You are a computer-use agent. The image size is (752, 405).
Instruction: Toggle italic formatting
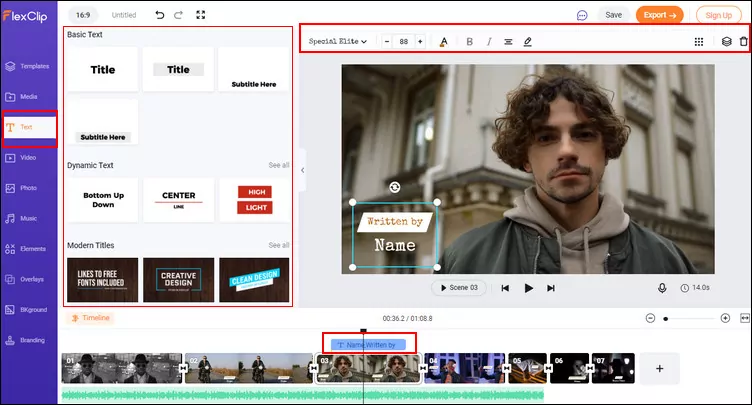pos(489,42)
